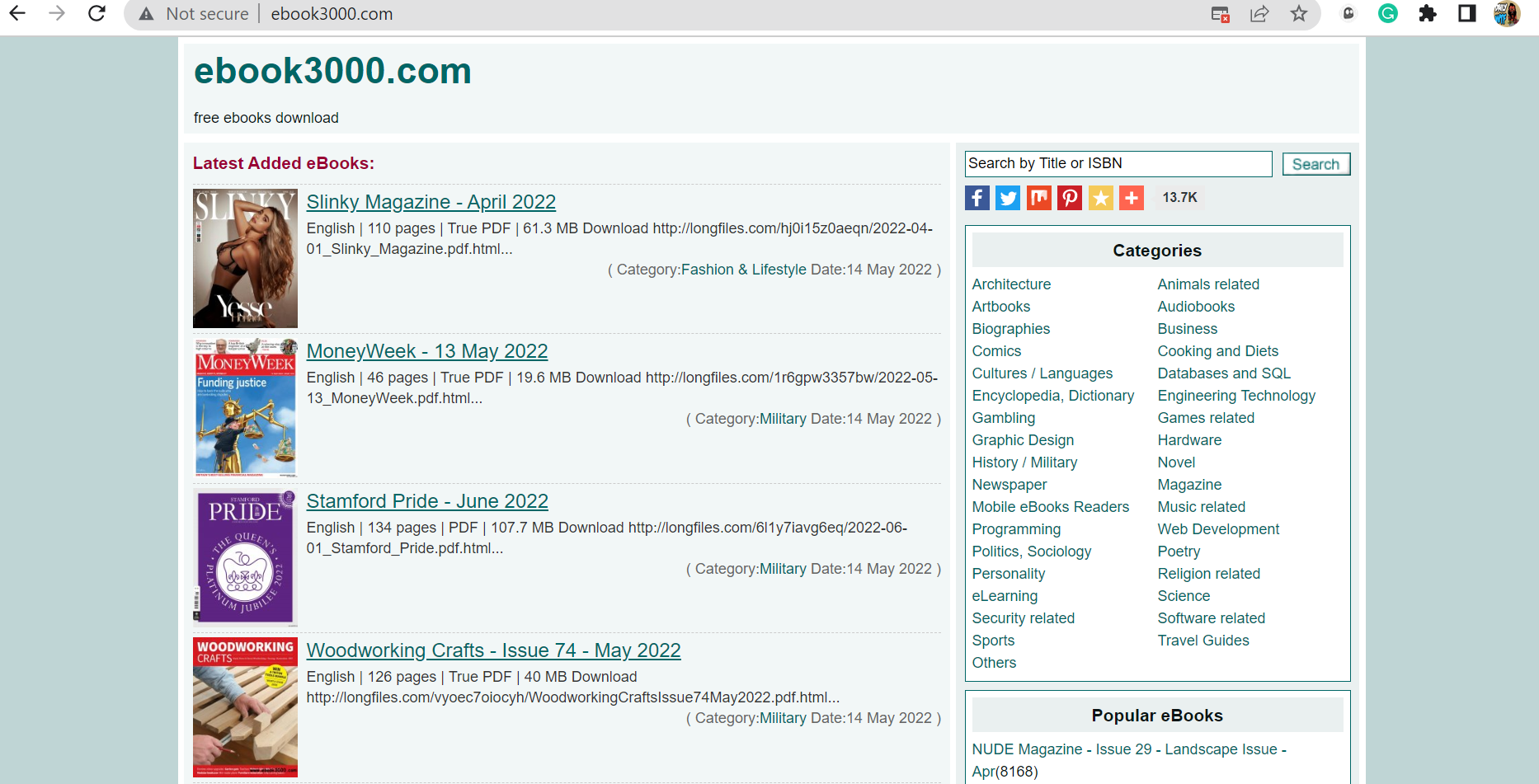Open the MoneyWeek magazine cover thumbnail
The image size is (1539, 784).
pyautogui.click(x=245, y=407)
